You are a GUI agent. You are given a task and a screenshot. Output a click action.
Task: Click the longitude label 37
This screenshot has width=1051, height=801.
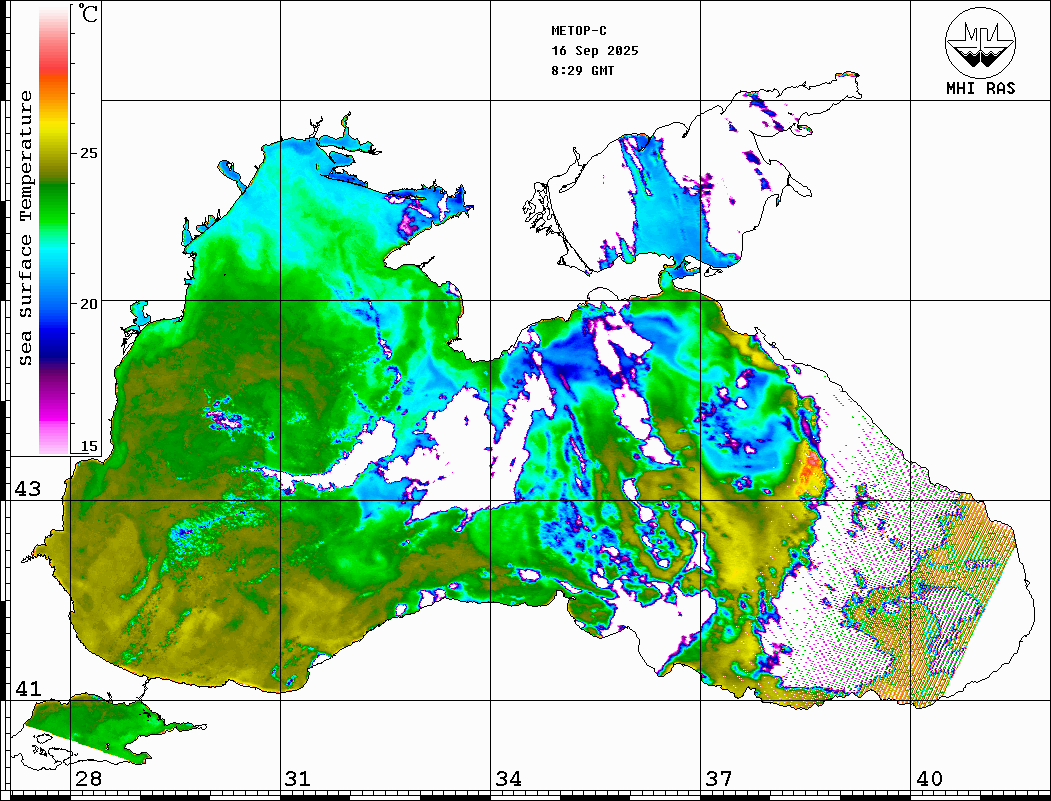[718, 779]
